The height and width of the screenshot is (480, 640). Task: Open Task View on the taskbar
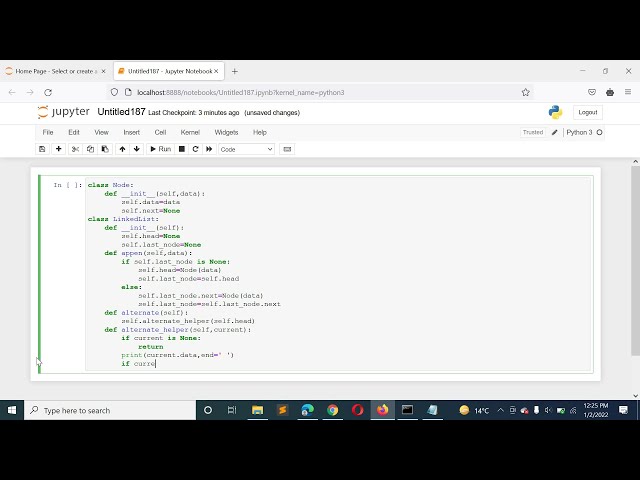point(232,410)
